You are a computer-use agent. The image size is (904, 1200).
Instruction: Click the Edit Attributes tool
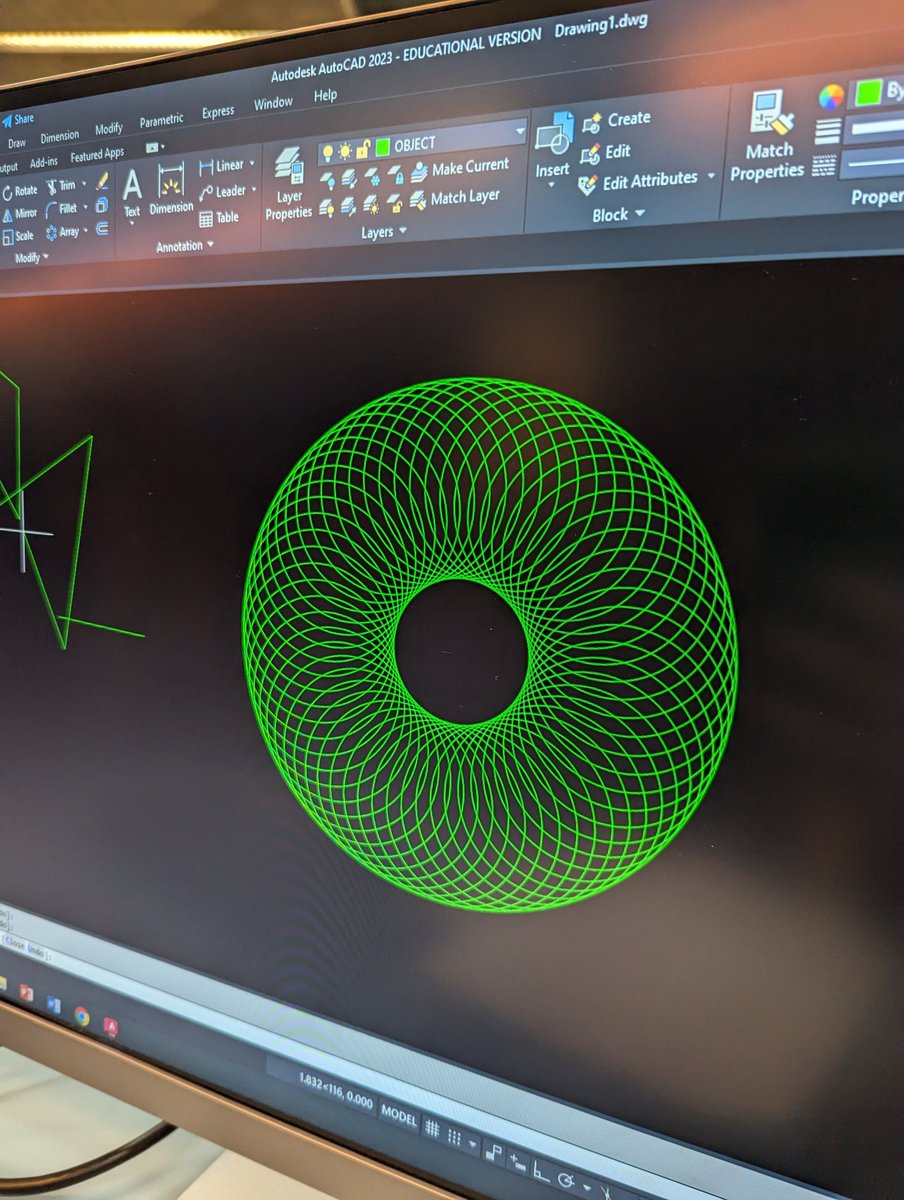[638, 182]
